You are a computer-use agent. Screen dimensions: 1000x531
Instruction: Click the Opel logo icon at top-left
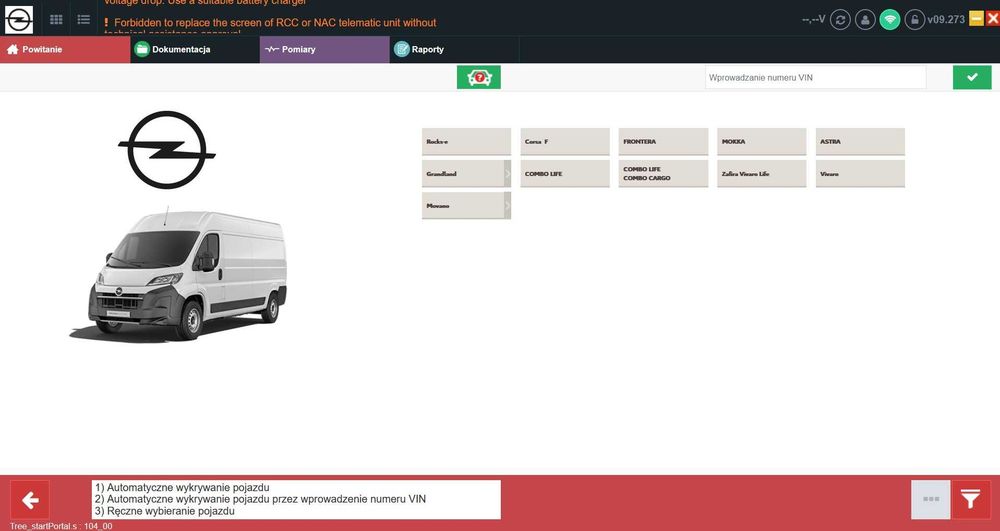(x=19, y=19)
